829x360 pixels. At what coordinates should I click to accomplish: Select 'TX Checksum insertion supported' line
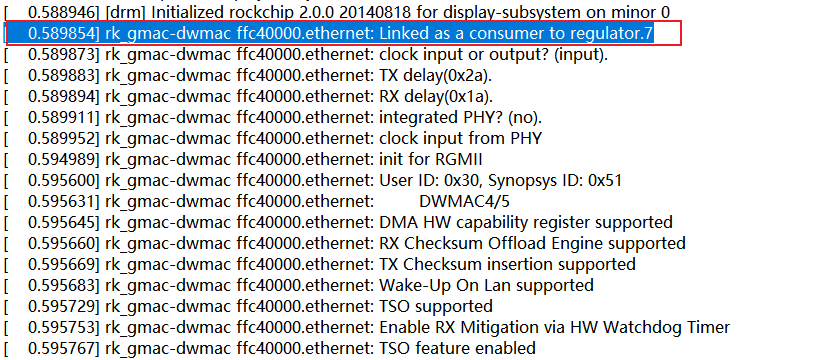[x=319, y=264]
